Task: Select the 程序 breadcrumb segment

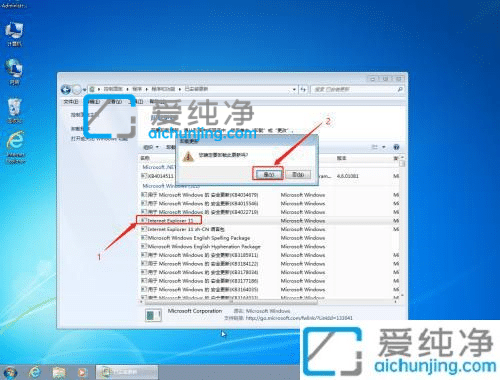Action: (x=137, y=89)
